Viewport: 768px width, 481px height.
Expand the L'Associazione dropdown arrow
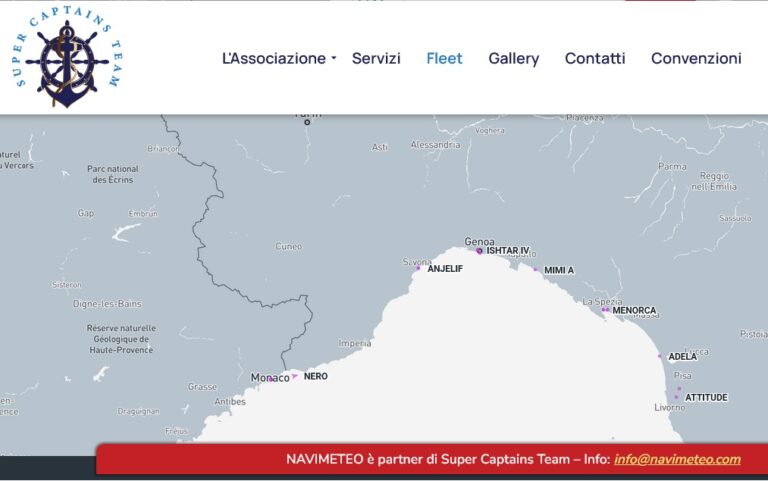pyautogui.click(x=334, y=58)
